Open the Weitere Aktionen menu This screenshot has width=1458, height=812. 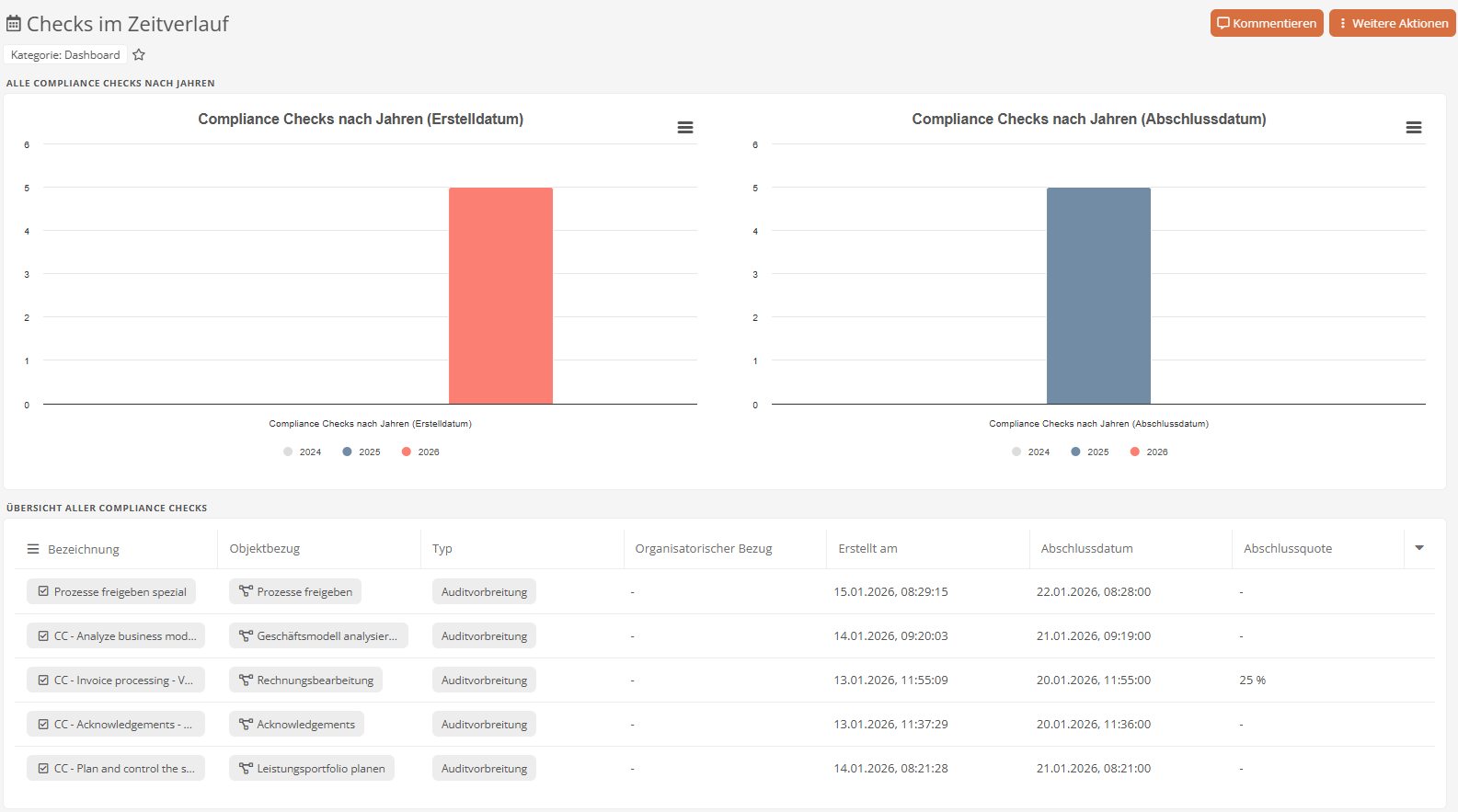click(1392, 24)
